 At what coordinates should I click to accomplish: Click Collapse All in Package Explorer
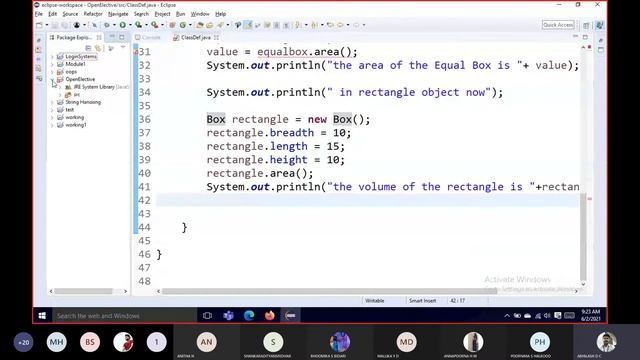(x=89, y=48)
